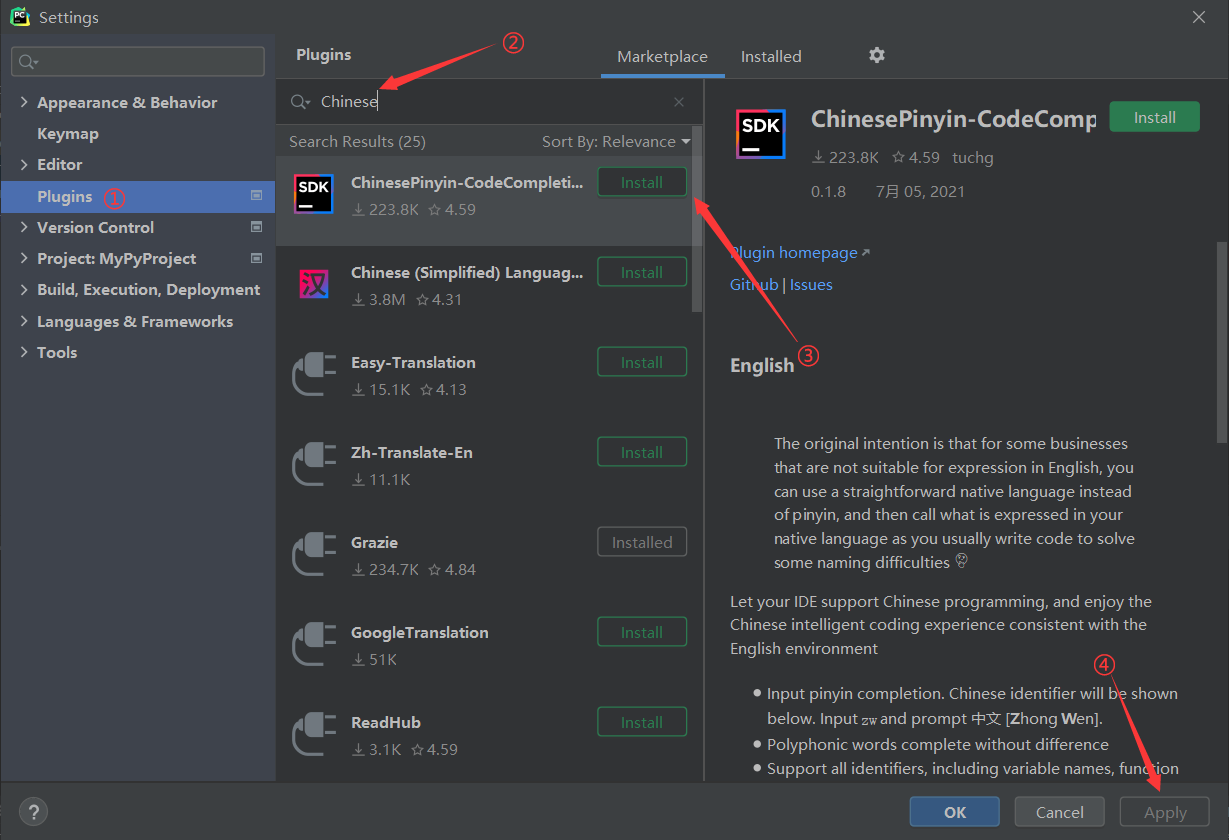This screenshot has width=1229, height=840.
Task: Click the plugin description vertical scrollbar
Action: click(x=1222, y=342)
